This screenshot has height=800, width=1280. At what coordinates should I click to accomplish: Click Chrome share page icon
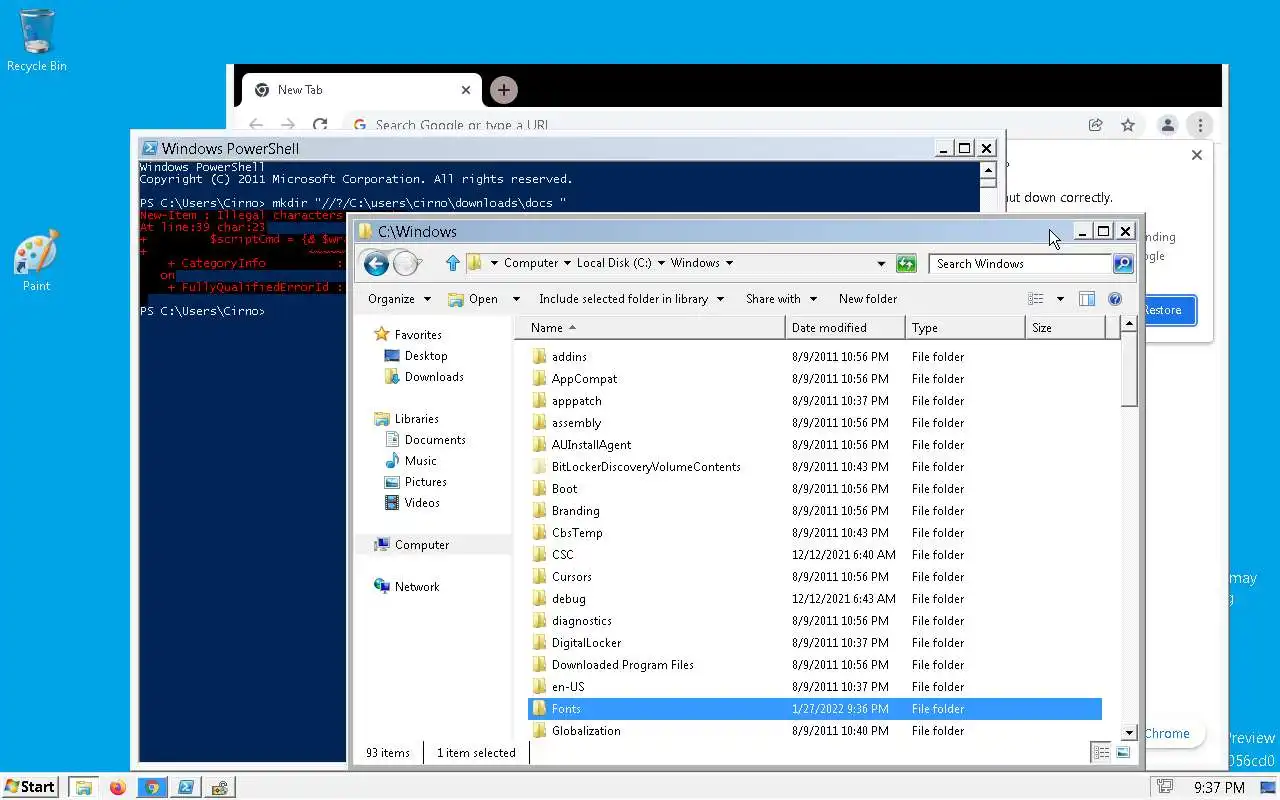1096,125
